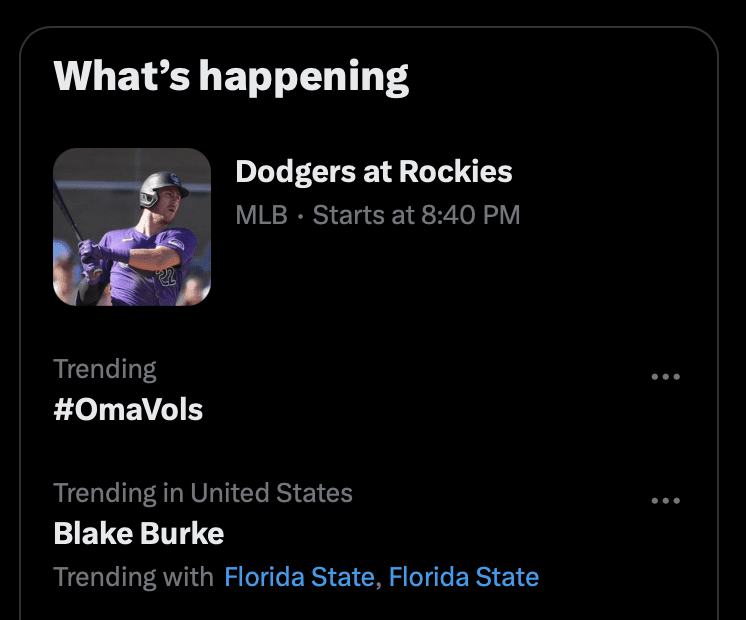Image resolution: width=746 pixels, height=620 pixels.
Task: Open the second Florida State link
Action: 463,577
